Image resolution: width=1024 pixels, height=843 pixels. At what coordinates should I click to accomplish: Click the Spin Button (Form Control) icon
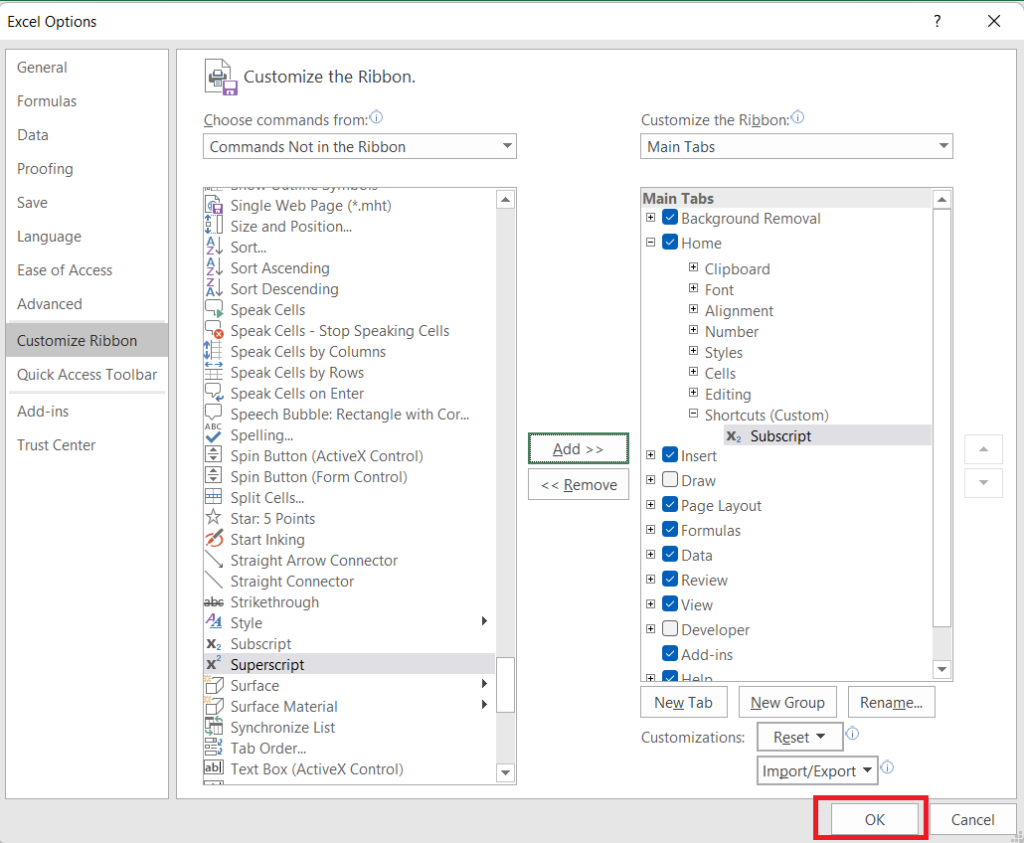214,477
